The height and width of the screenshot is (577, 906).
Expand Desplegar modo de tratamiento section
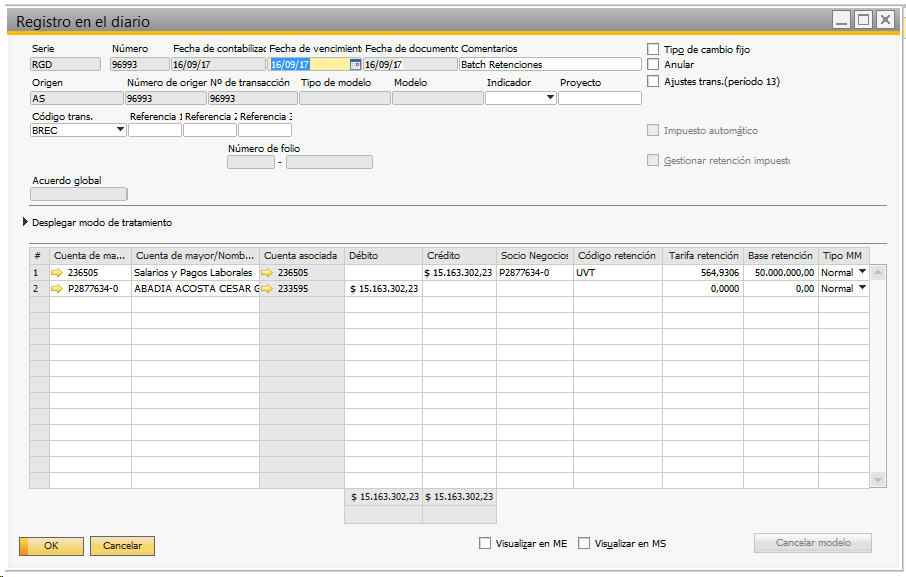(x=26, y=223)
